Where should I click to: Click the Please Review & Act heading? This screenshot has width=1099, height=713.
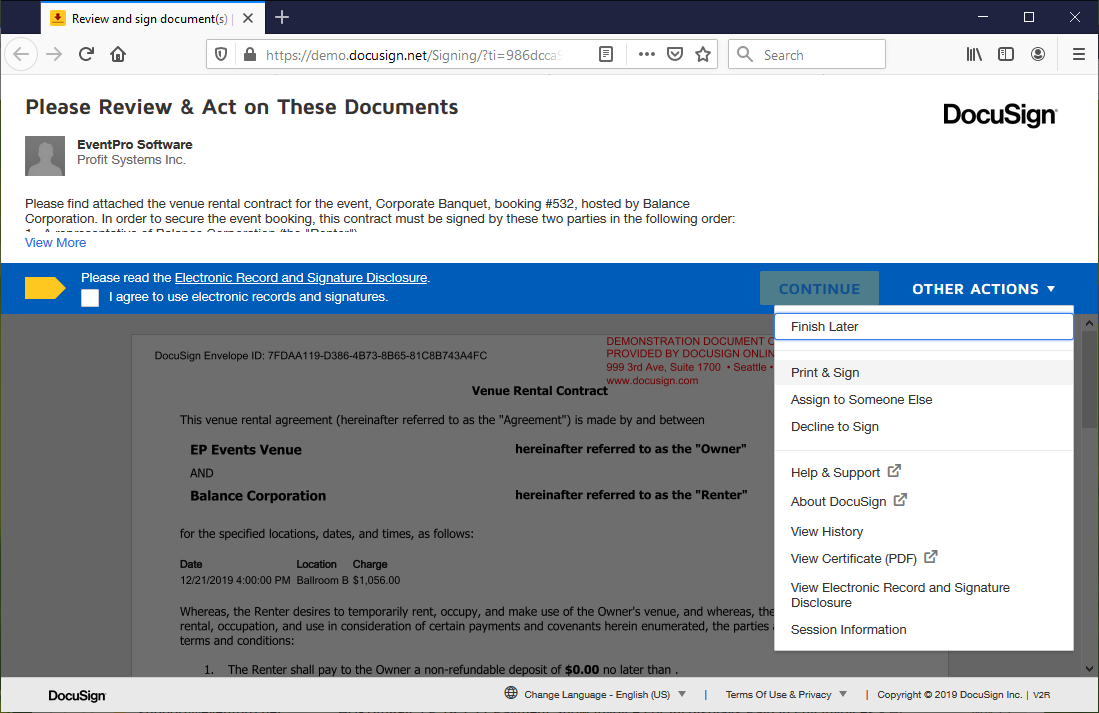242,107
